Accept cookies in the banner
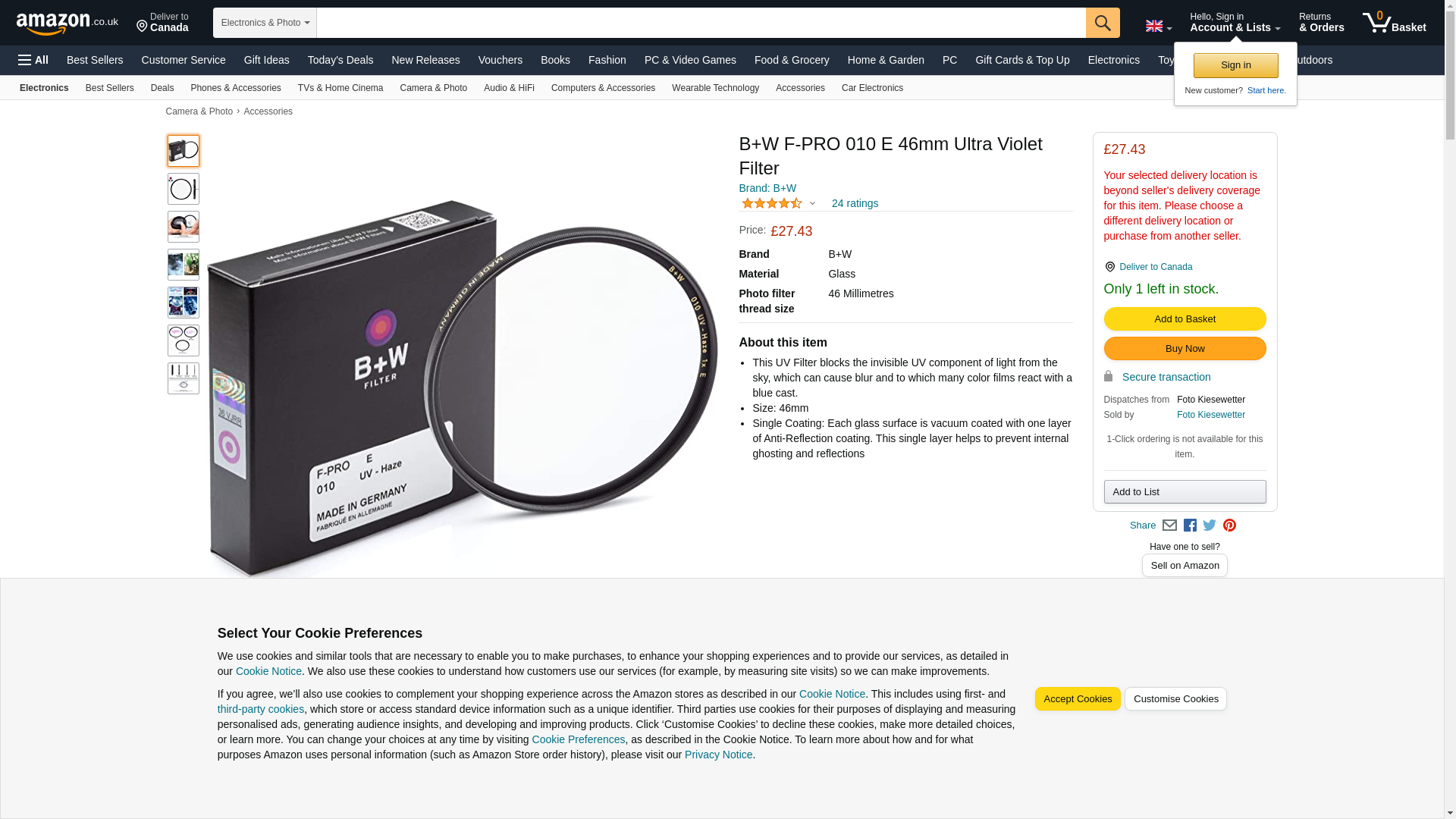 [1078, 699]
